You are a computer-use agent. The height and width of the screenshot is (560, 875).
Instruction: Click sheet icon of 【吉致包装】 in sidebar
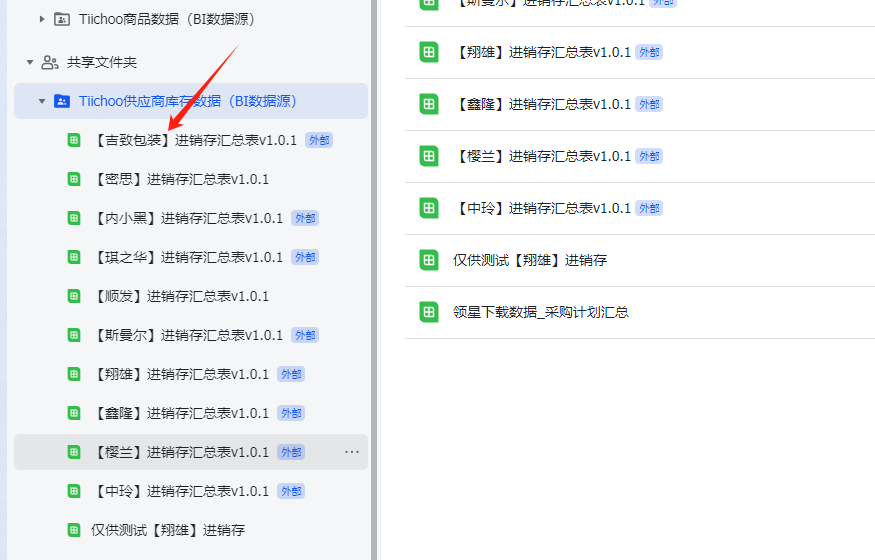coord(74,140)
